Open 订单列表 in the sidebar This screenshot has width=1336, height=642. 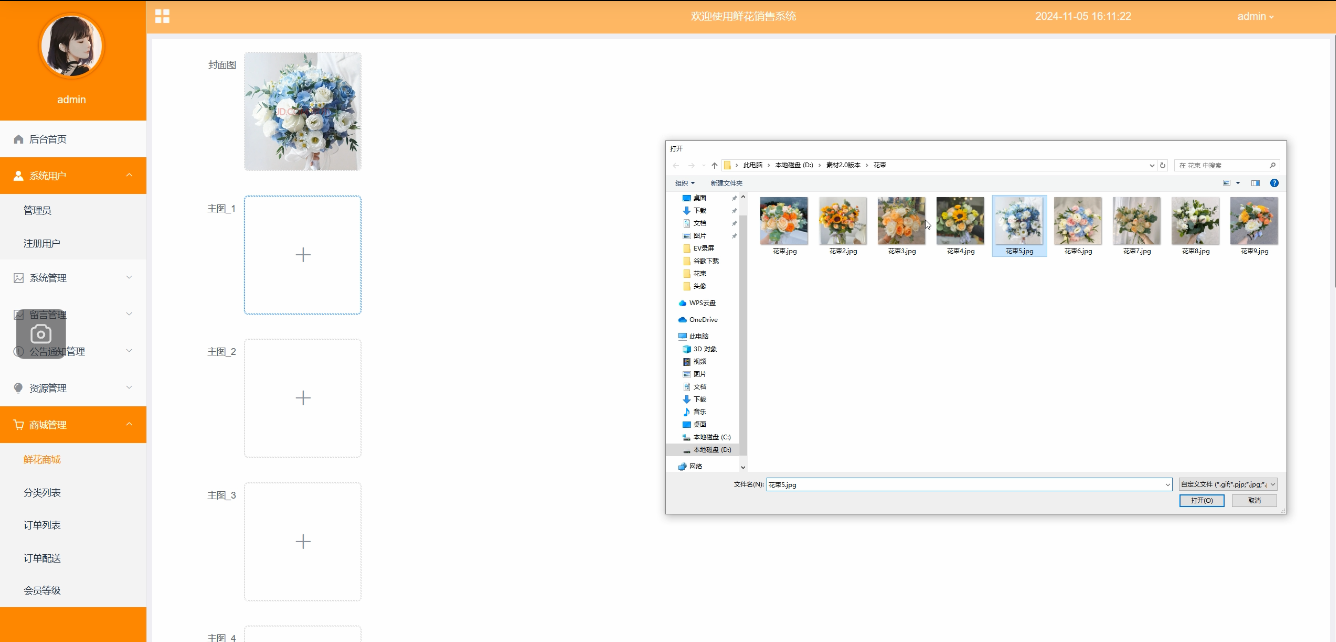point(43,525)
